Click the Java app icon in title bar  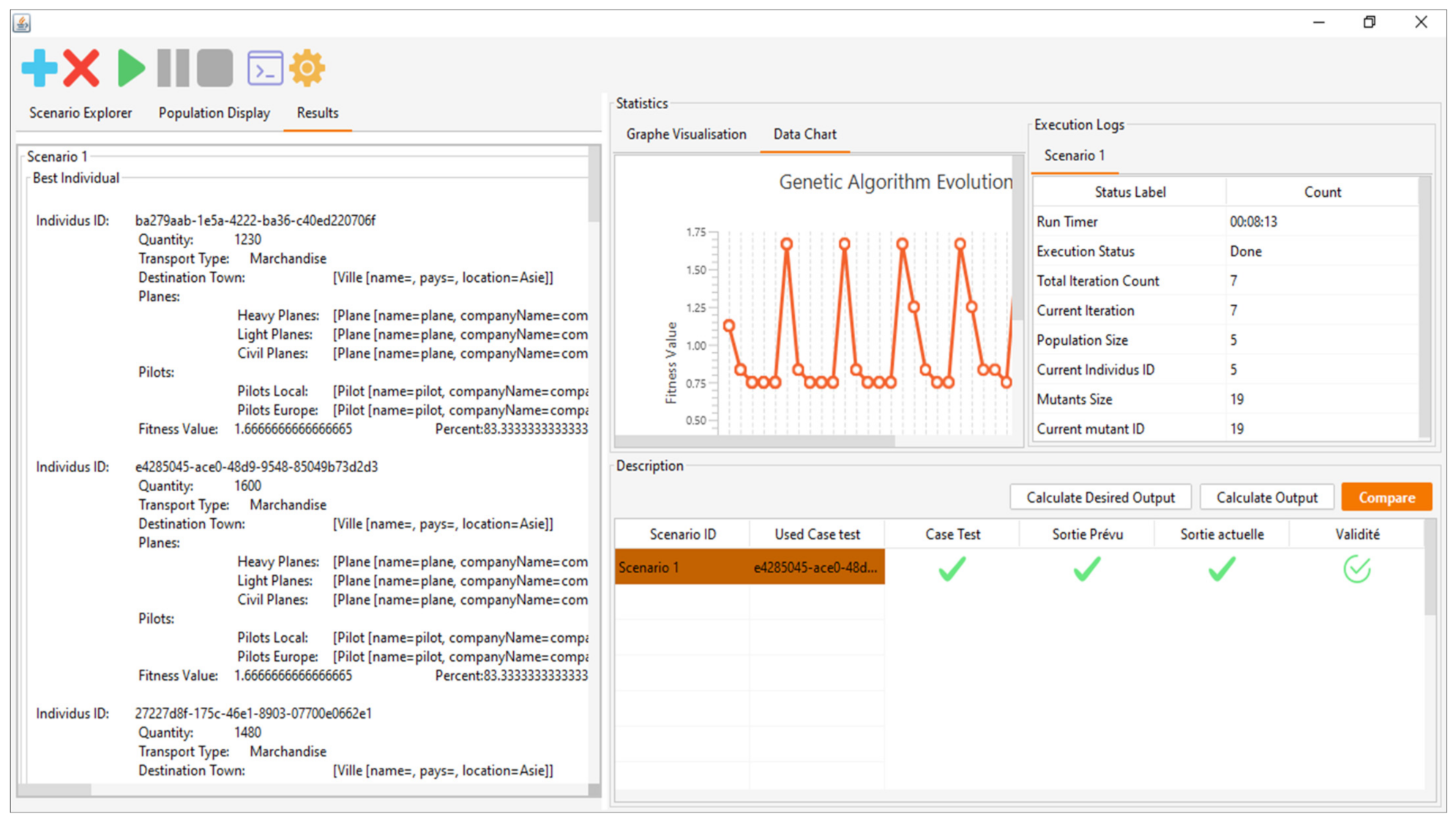coord(22,23)
